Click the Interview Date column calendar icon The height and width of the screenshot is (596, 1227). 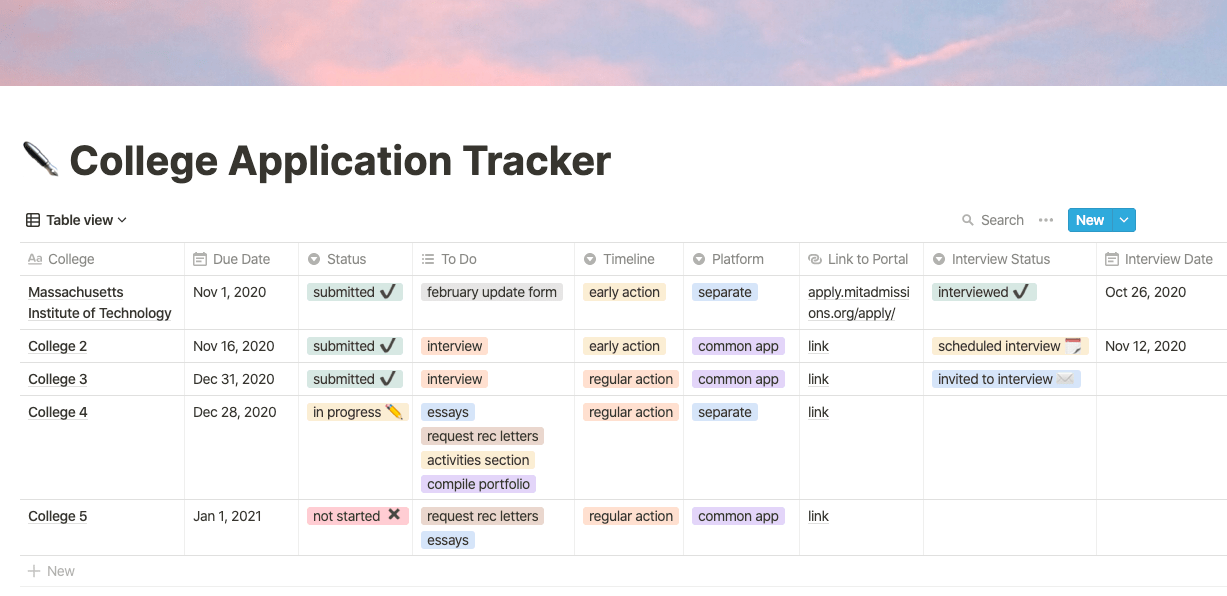click(1112, 259)
